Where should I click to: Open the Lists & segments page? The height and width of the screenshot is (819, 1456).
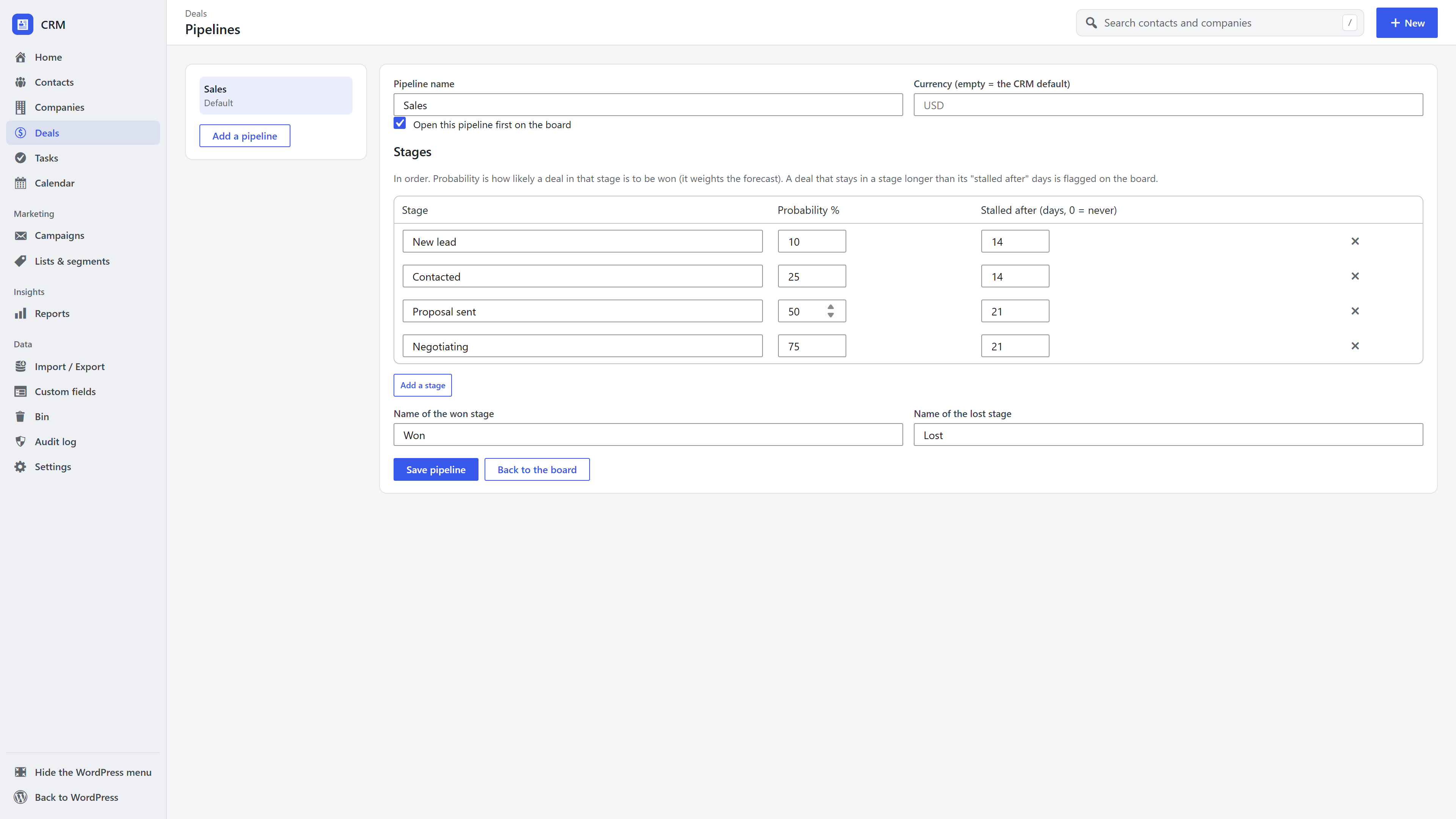coord(83,261)
